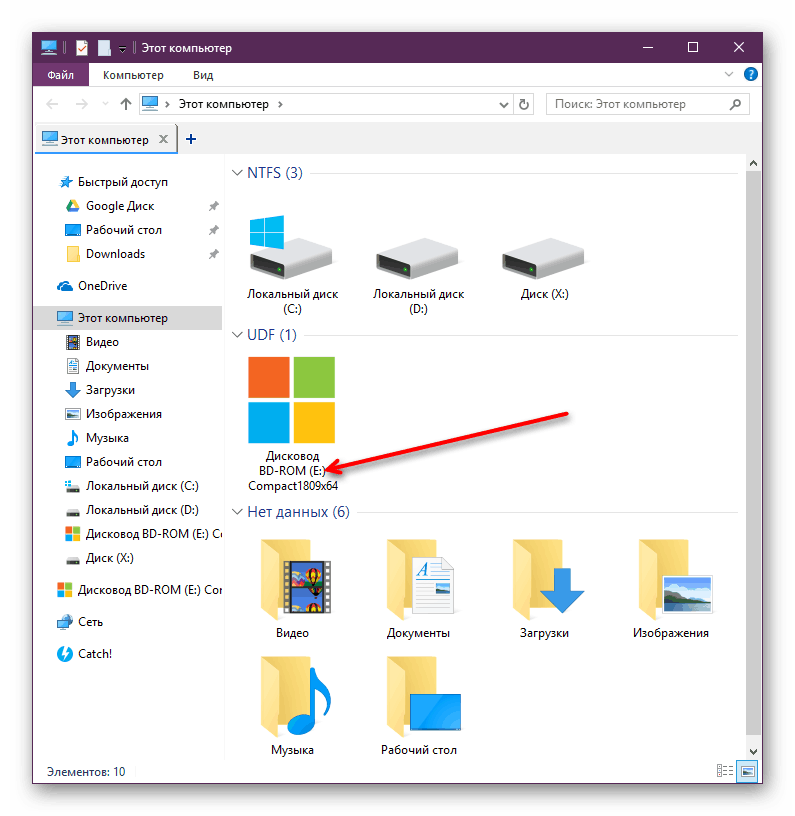Open the address bar history dropdown
Image resolution: width=795 pixels, height=816 pixels.
(504, 105)
